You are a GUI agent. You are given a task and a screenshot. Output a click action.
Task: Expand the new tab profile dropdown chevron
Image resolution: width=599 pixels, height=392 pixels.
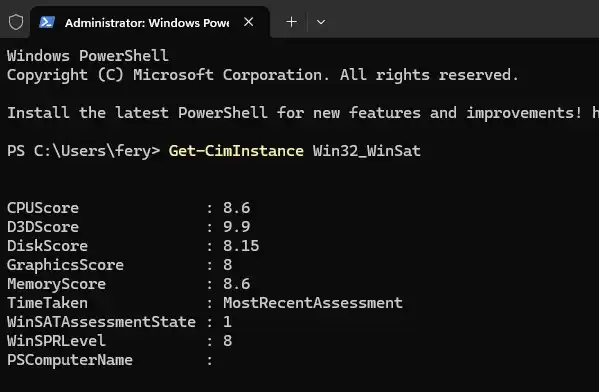point(321,22)
